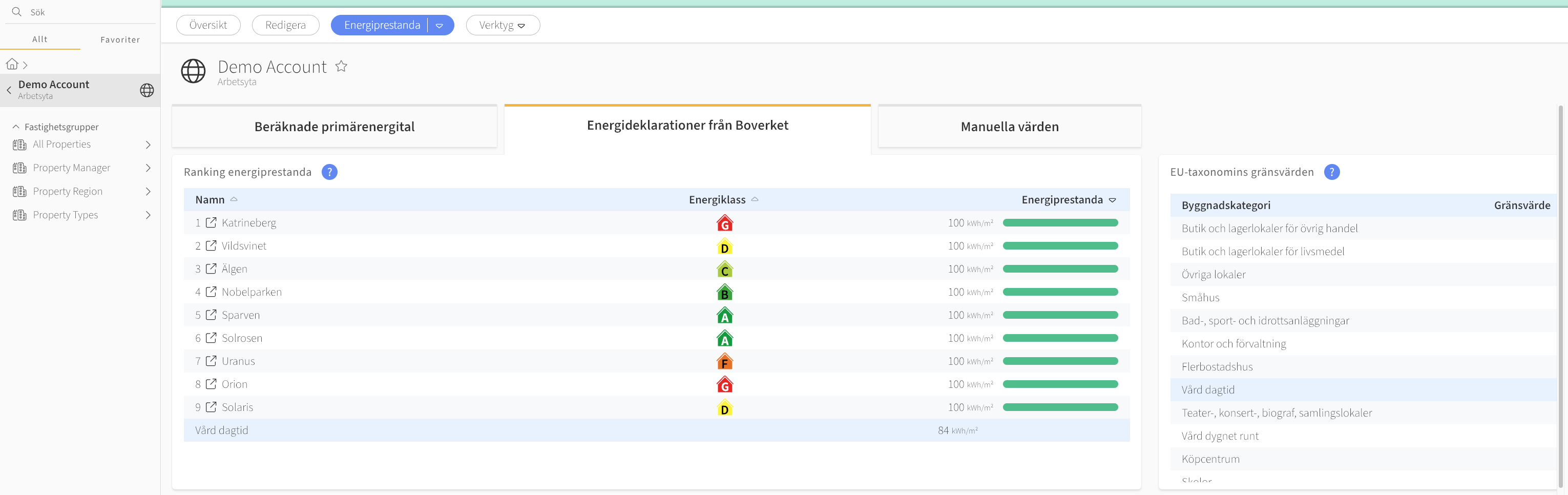The height and width of the screenshot is (495, 1568).
Task: Click the globe icon in sidebar Demo Account row
Action: coord(147,90)
